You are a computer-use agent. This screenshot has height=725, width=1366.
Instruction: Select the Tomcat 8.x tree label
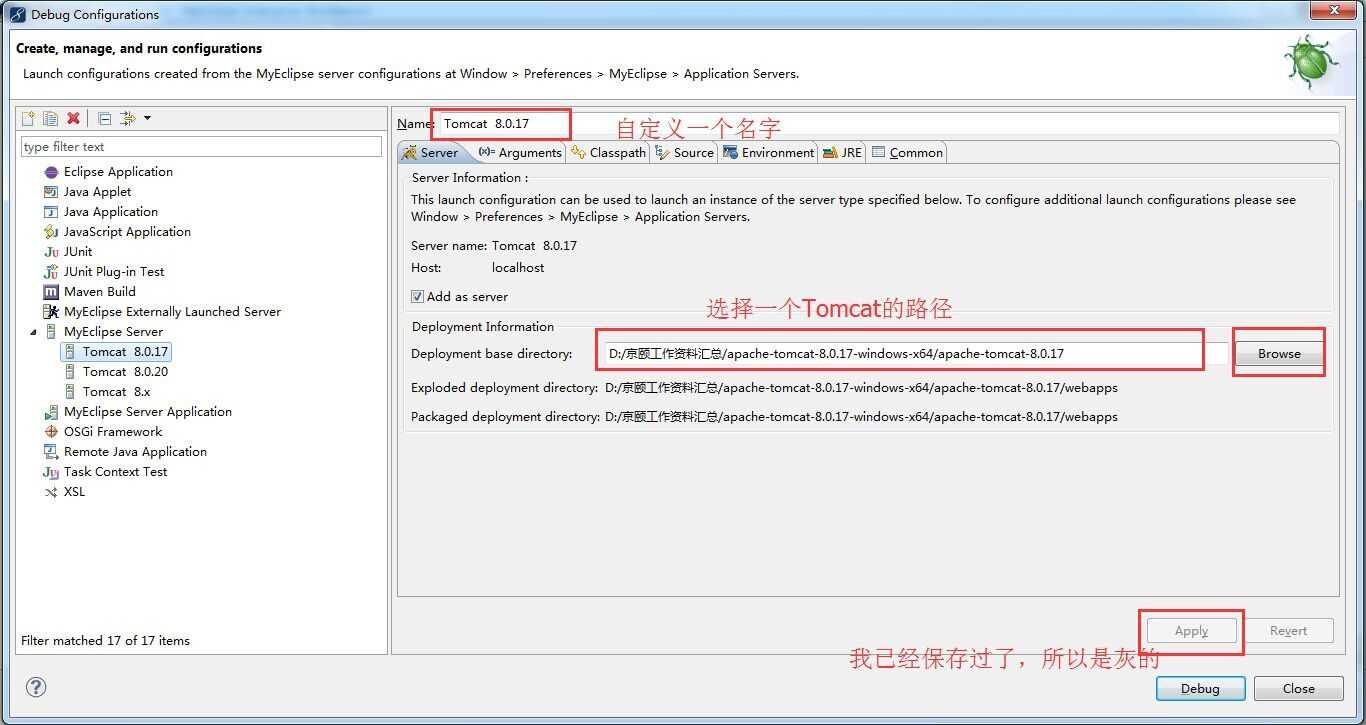[x=116, y=392]
